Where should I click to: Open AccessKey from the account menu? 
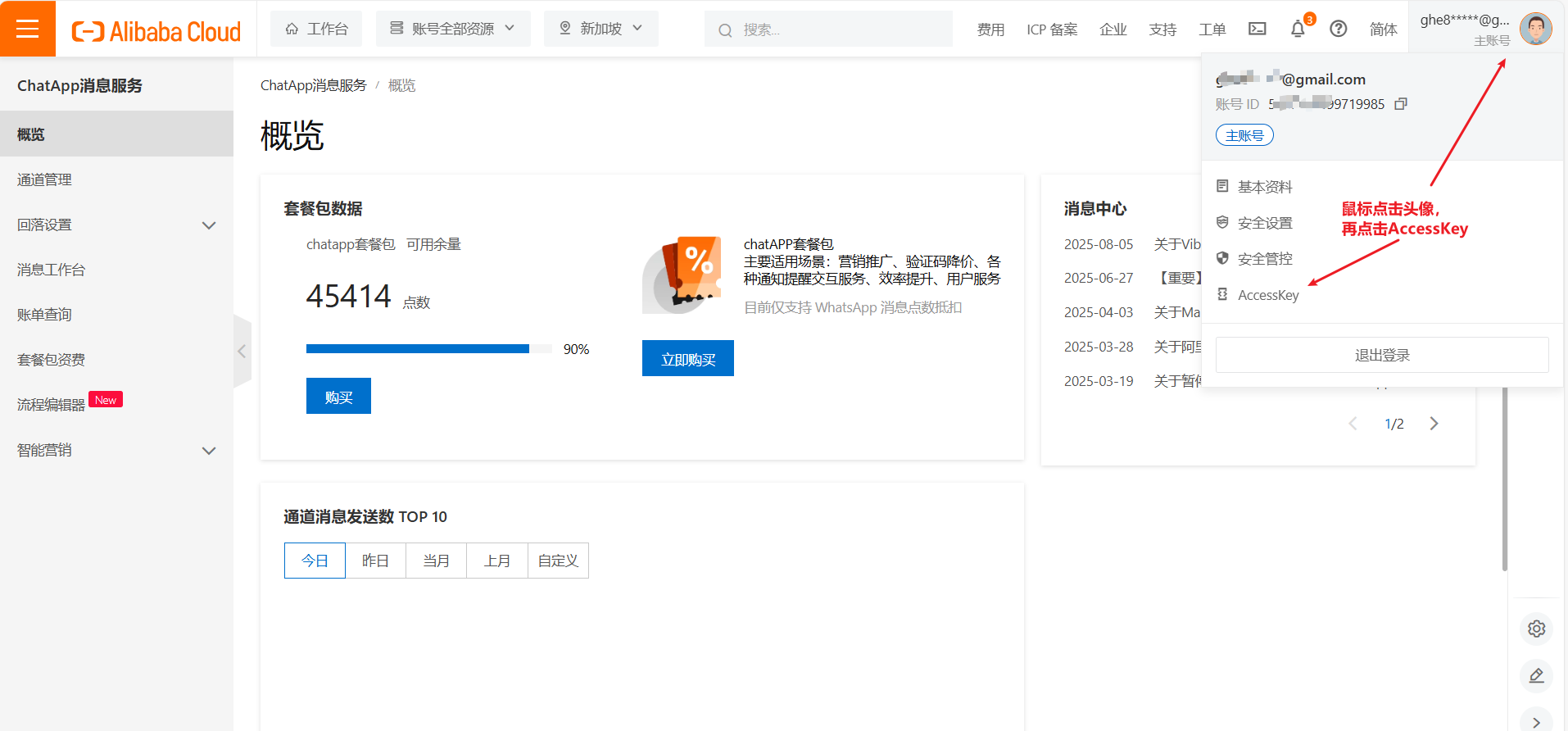pos(1267,295)
